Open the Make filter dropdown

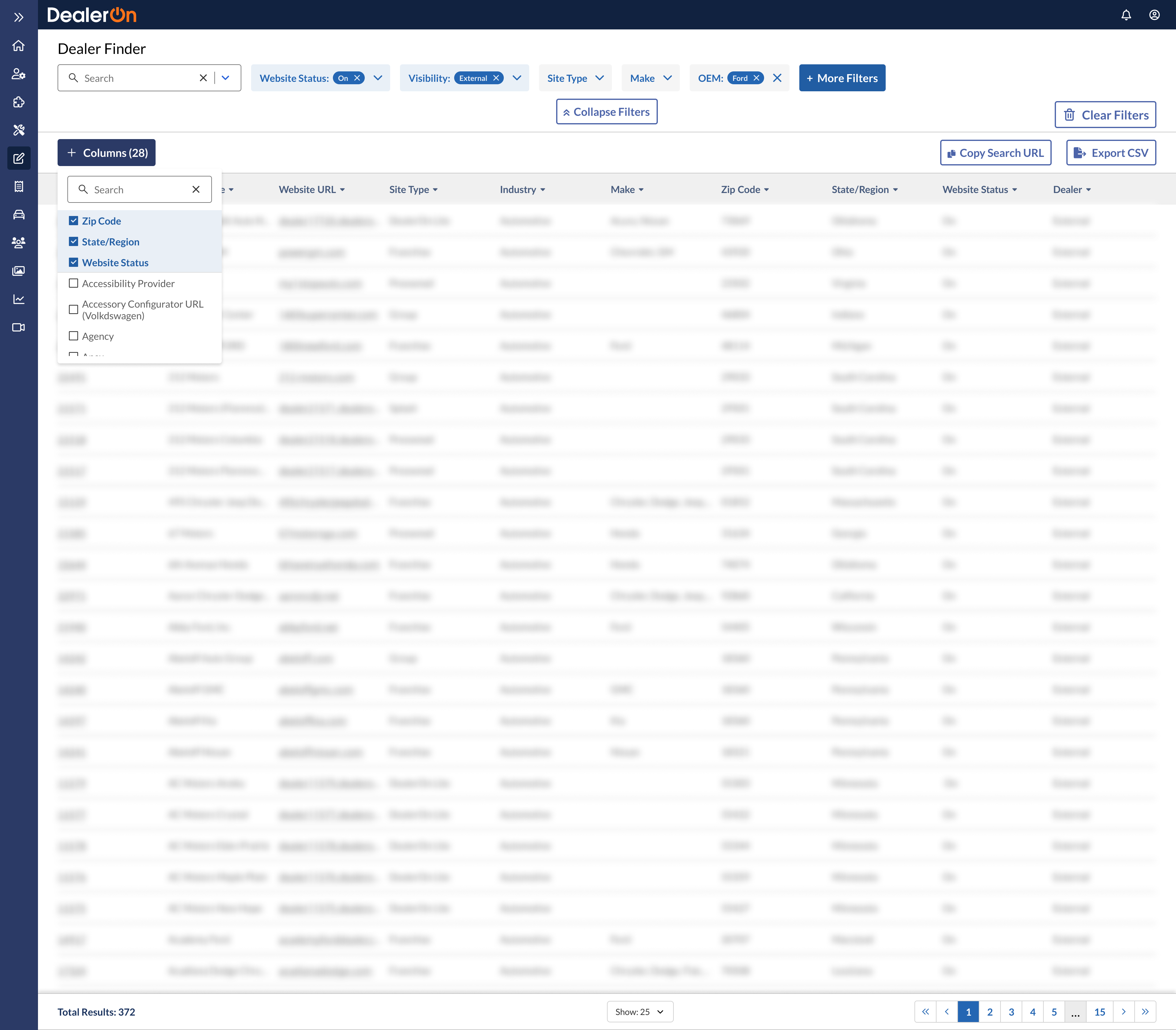click(650, 78)
